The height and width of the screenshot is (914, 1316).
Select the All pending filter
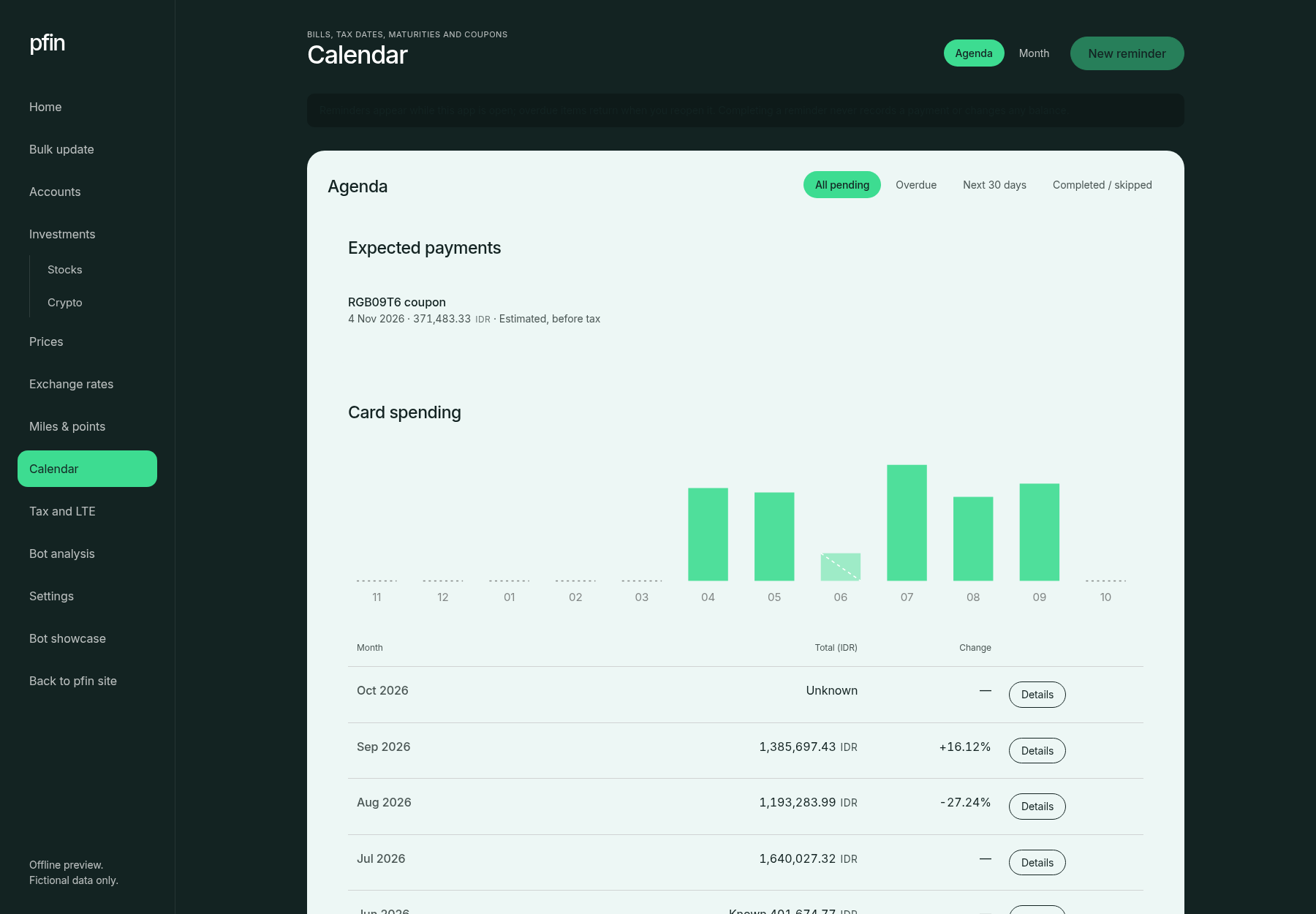[x=842, y=185]
